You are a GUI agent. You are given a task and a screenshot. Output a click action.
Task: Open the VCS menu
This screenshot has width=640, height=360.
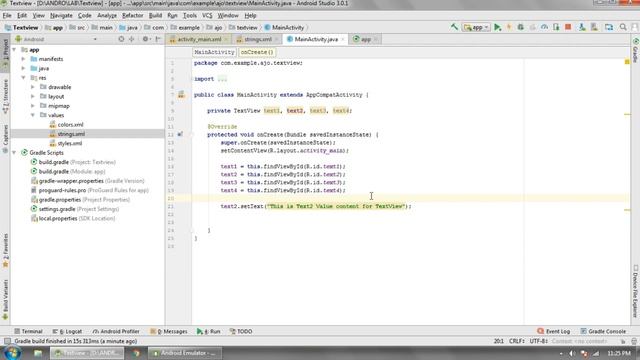coord(207,16)
